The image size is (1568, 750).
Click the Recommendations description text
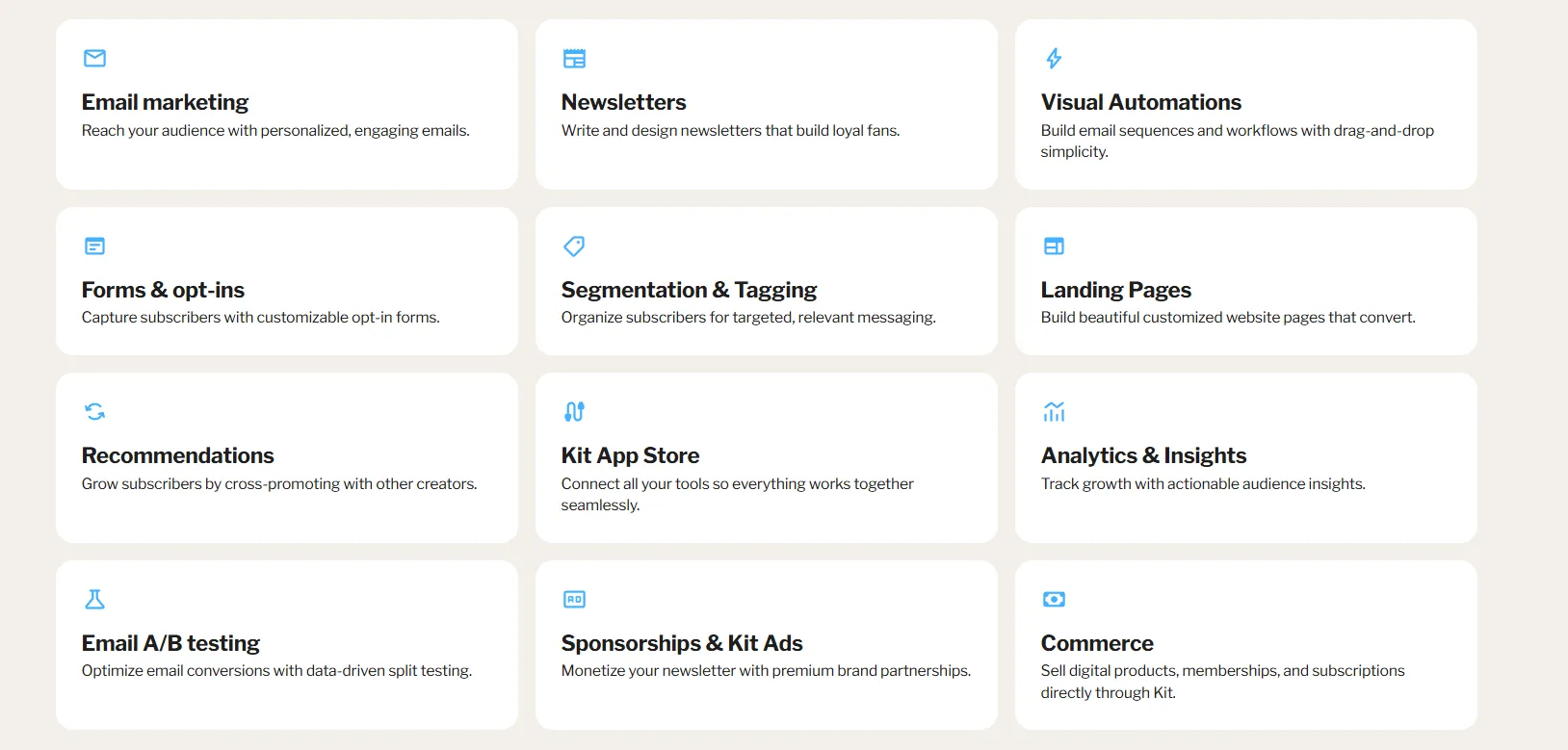click(x=279, y=483)
